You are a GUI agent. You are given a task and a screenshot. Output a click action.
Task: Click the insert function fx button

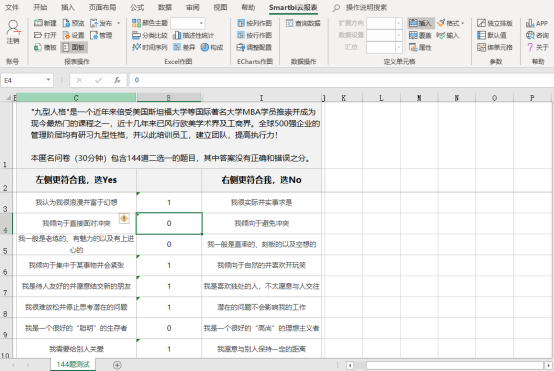point(117,80)
